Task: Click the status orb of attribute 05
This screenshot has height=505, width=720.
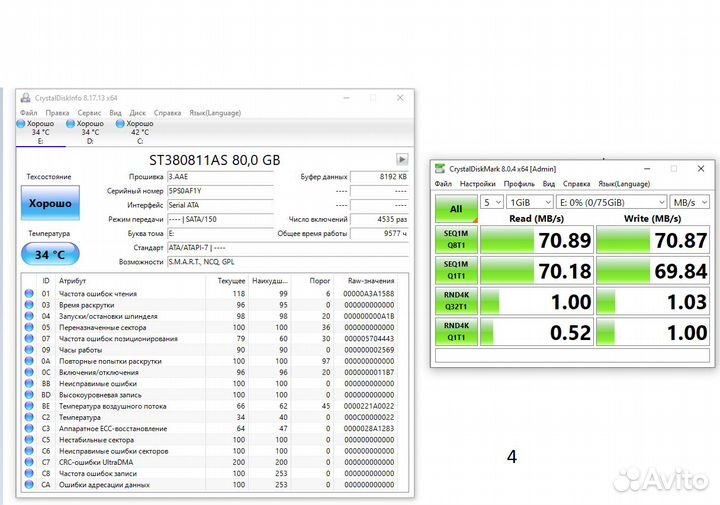Action: 29,327
